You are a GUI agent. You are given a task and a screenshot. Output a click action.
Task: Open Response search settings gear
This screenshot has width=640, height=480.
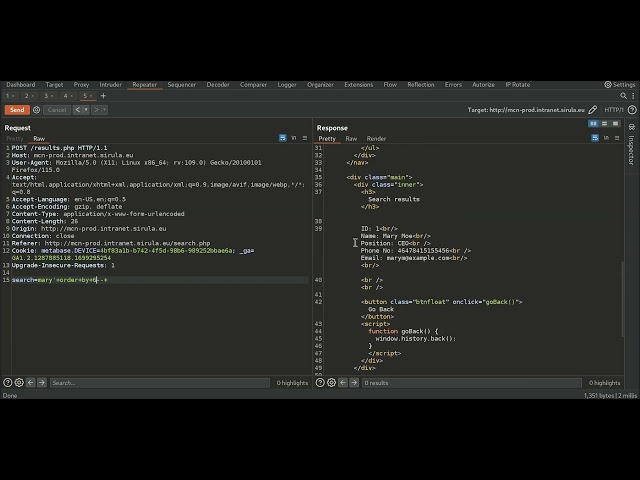tap(331, 383)
